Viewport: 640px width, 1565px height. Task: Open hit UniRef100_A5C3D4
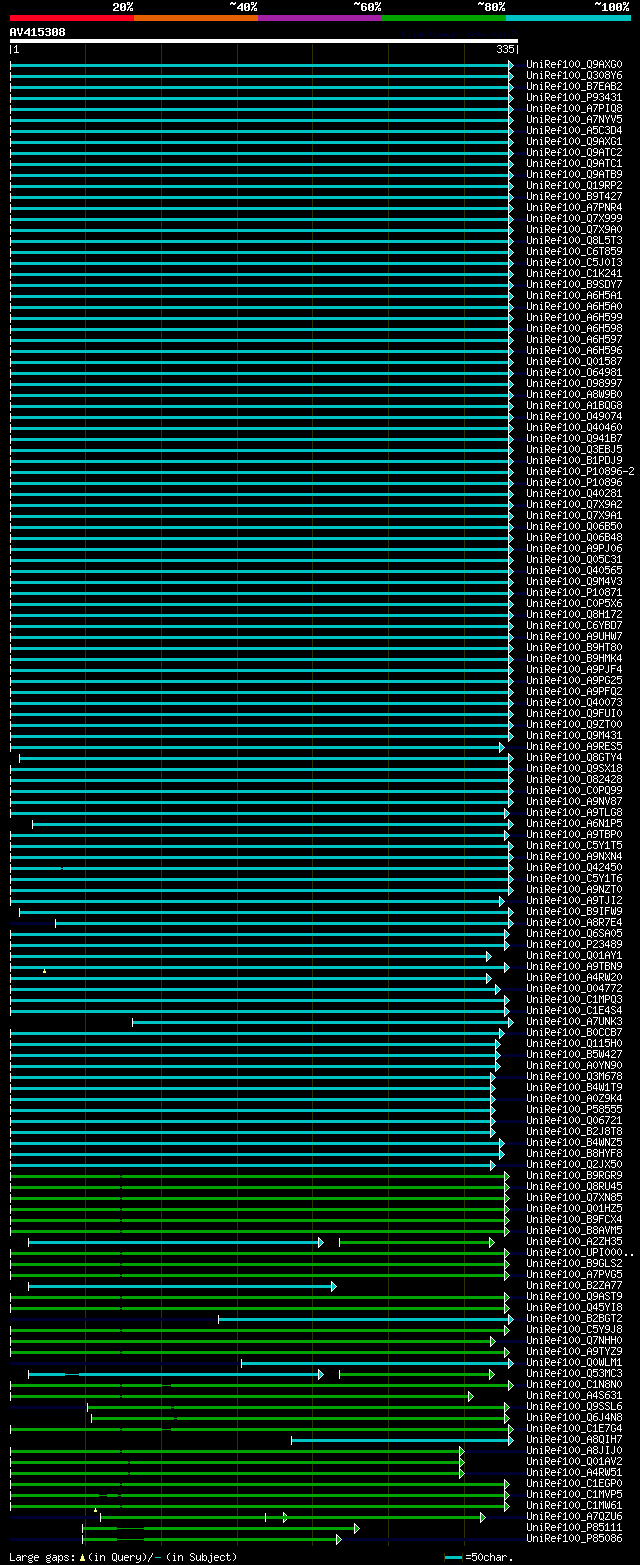click(574, 131)
